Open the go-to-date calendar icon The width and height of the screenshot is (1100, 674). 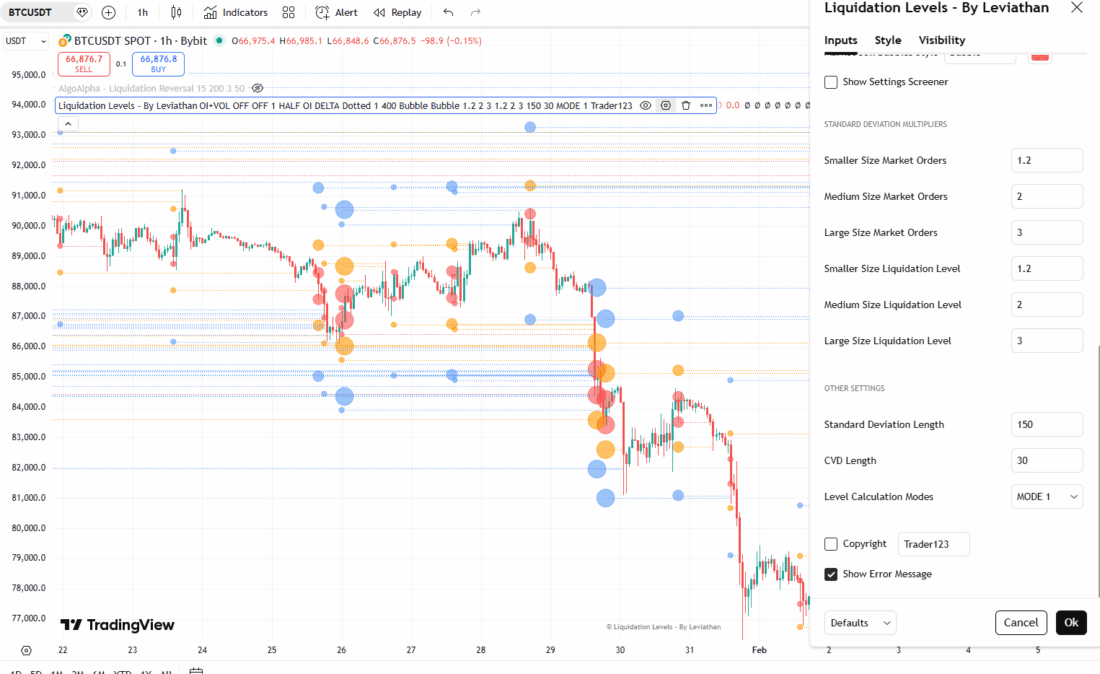[196, 671]
